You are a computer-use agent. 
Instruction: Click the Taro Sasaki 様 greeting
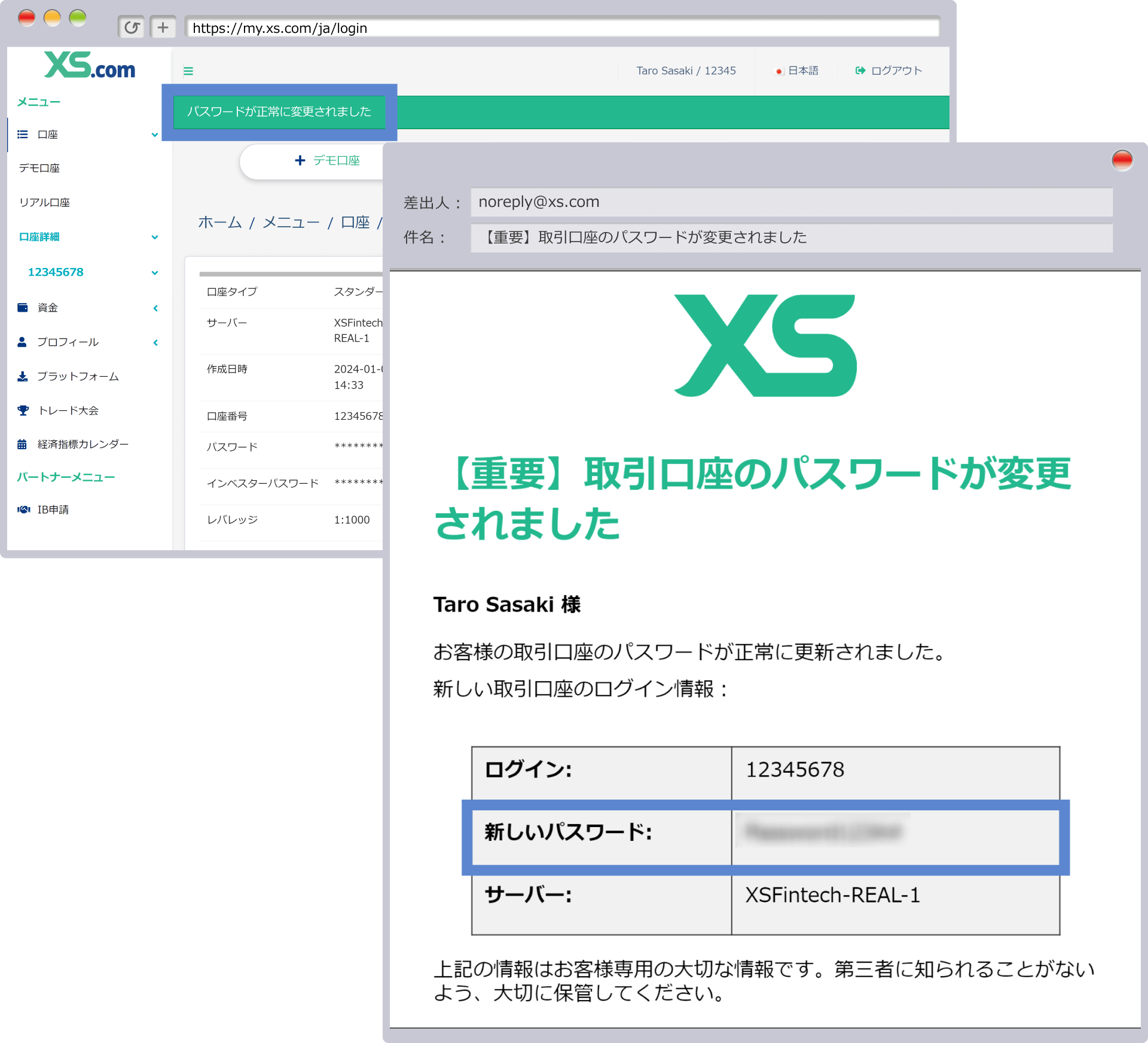point(507,605)
